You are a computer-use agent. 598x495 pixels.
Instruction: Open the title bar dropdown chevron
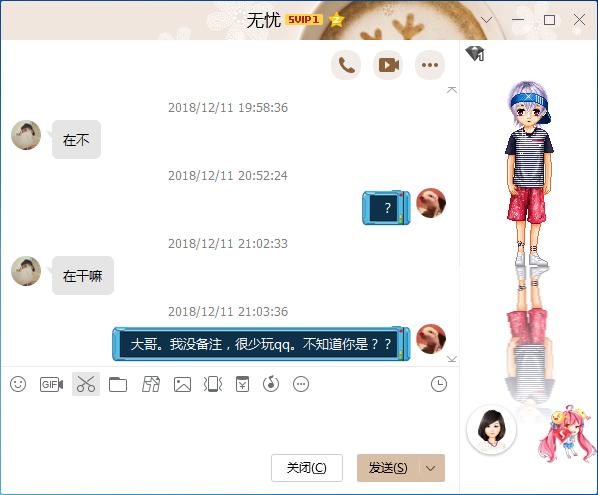click(486, 20)
